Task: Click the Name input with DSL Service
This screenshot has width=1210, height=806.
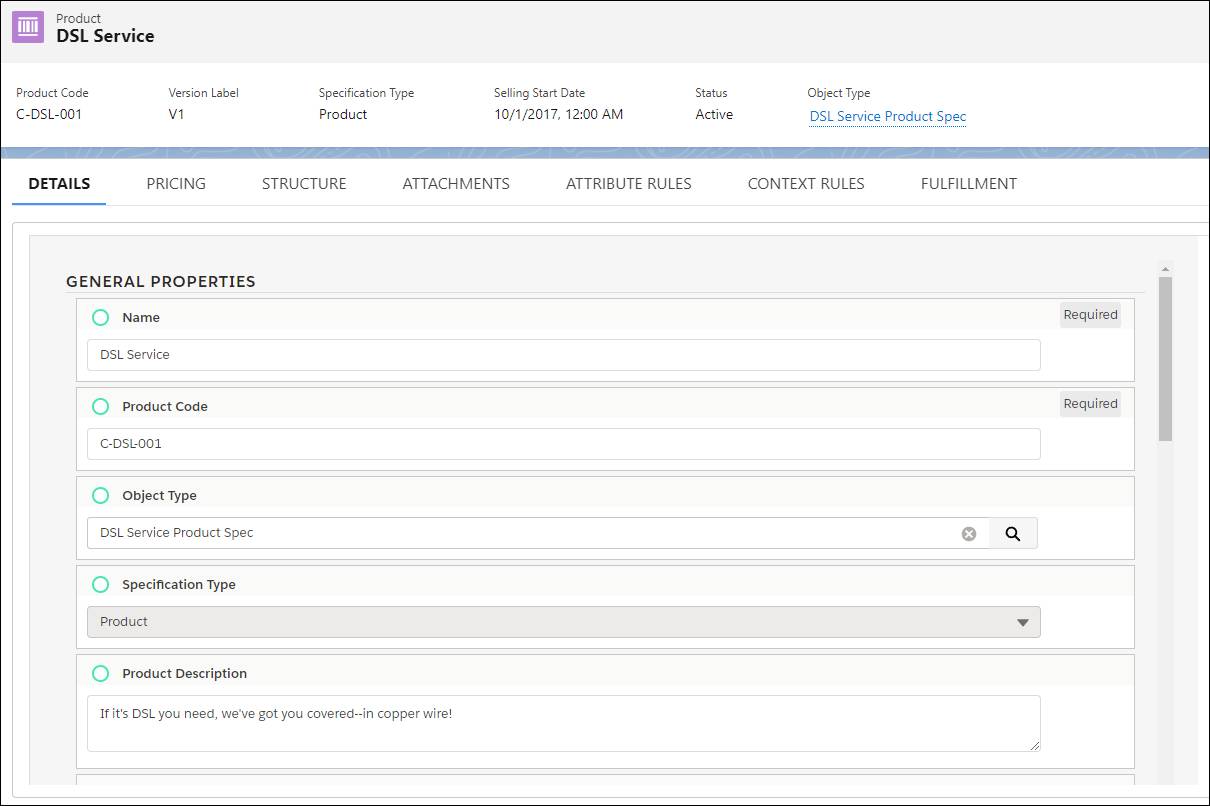Action: click(564, 355)
